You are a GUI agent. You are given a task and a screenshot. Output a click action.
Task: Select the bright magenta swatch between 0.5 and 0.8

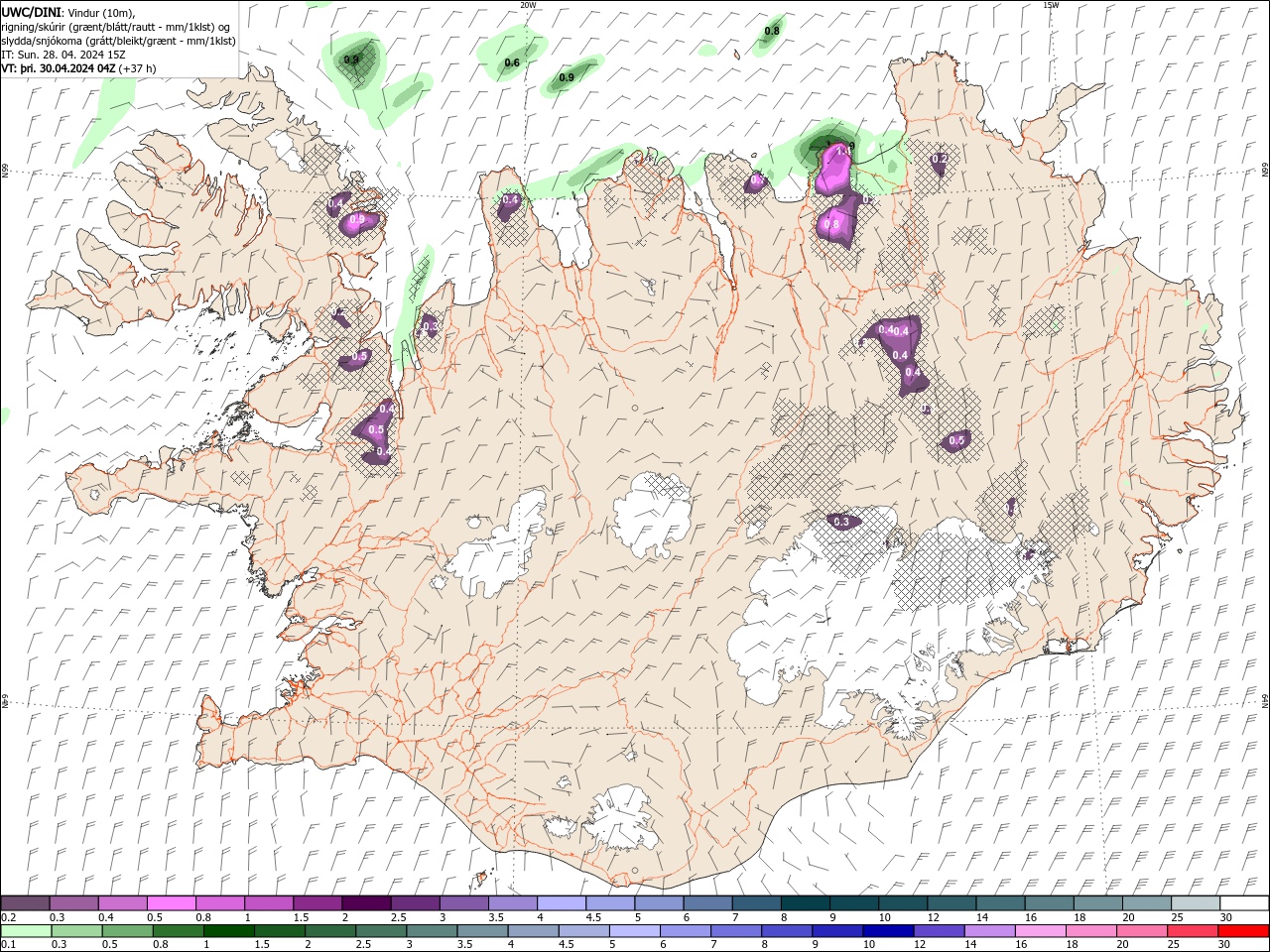coord(171,903)
